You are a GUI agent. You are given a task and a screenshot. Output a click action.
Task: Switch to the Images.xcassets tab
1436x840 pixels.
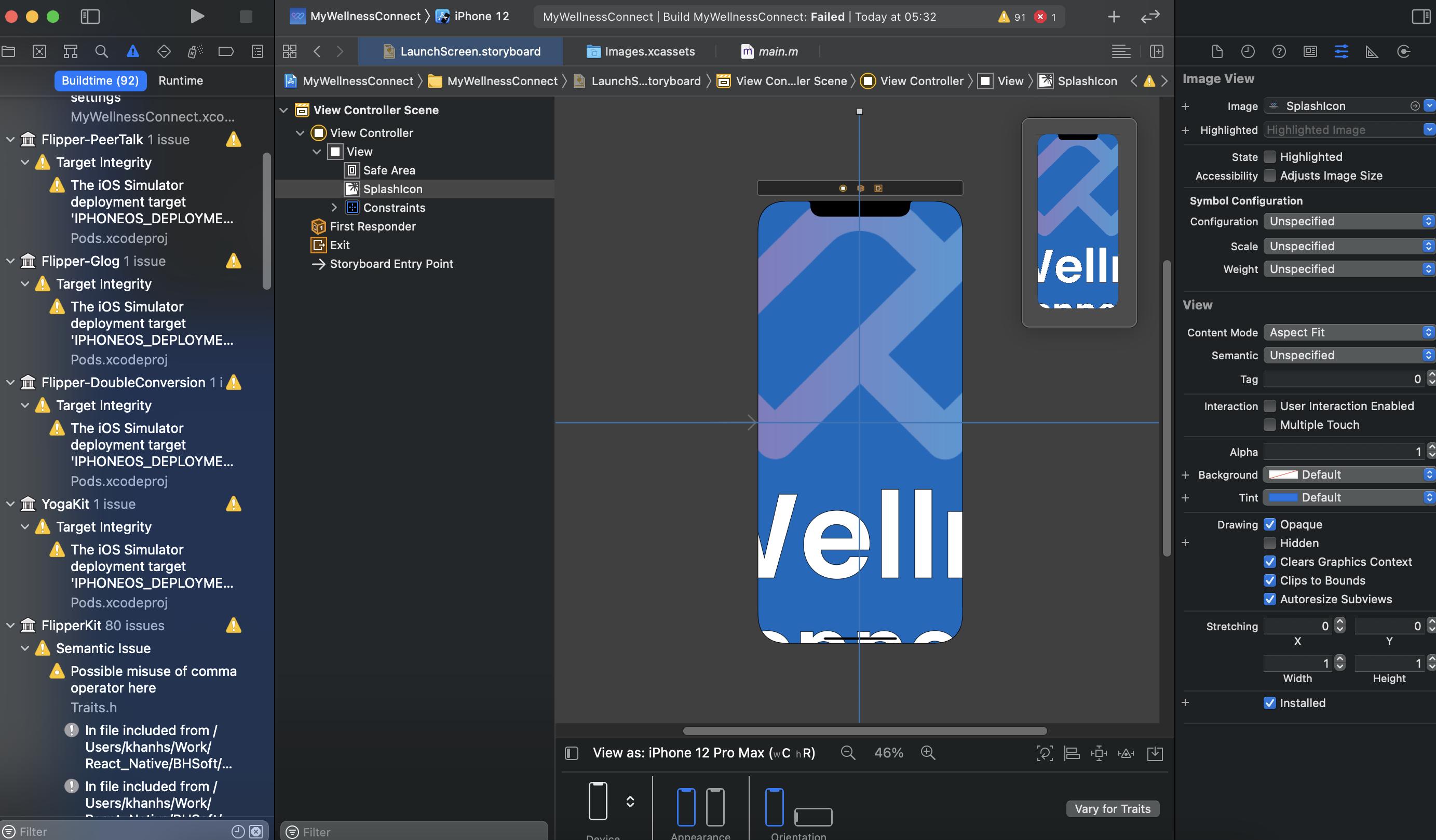[x=641, y=51]
